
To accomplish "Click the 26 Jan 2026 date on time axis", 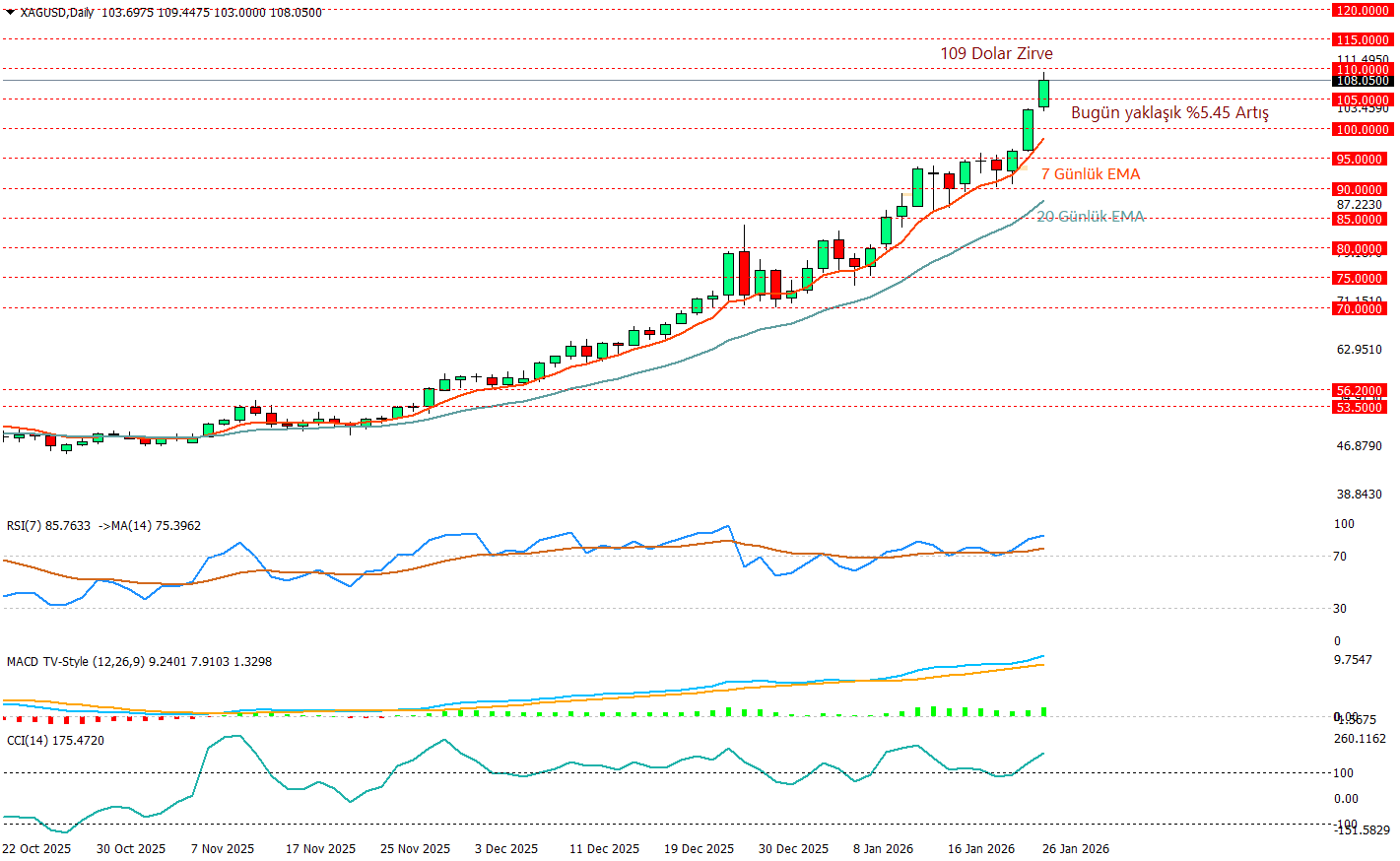I will pos(1075,848).
